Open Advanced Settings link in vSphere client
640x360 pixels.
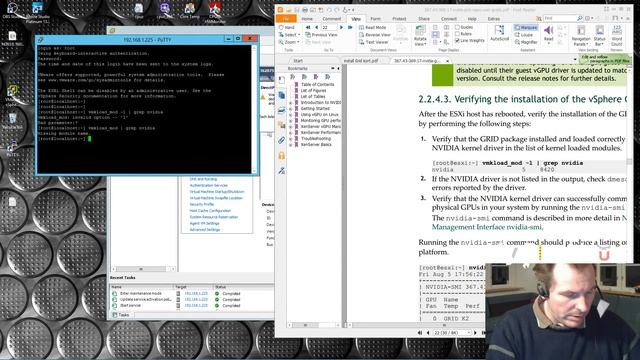tap(204, 230)
